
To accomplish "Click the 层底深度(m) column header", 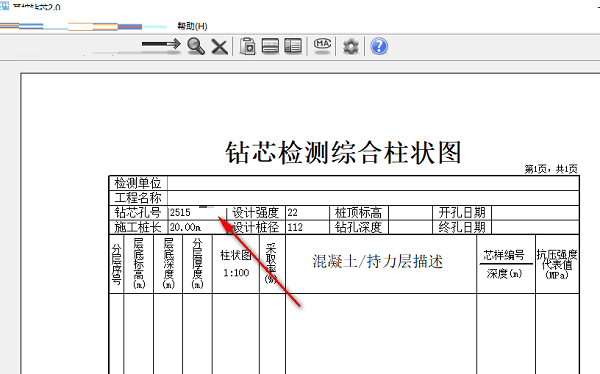I will point(168,264).
